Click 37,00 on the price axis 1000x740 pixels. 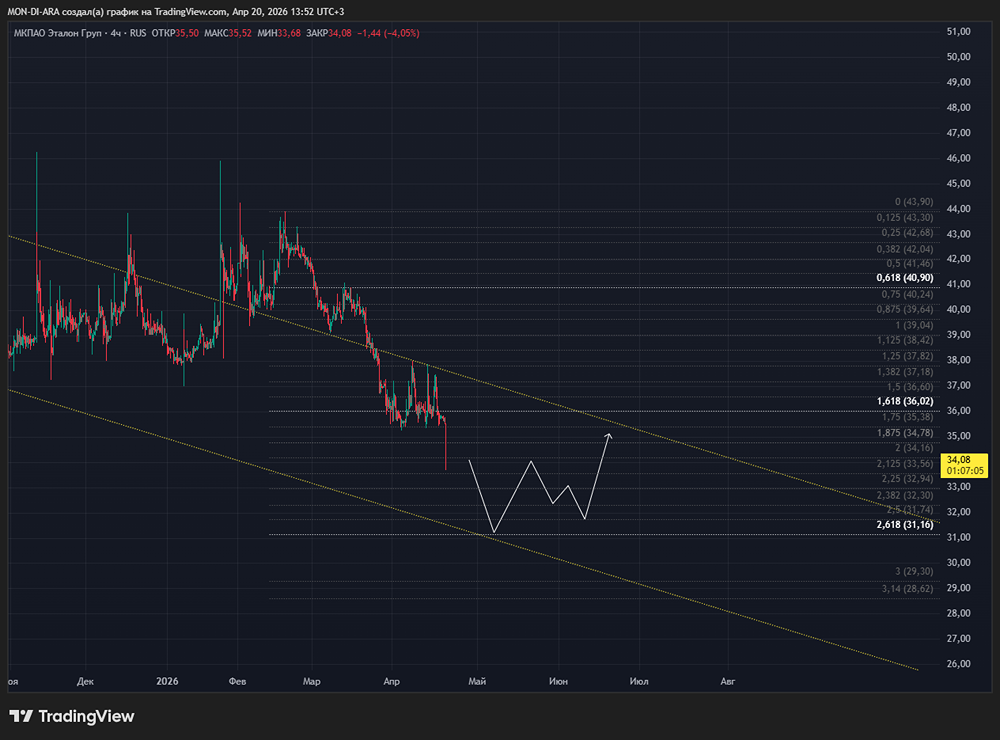959,385
